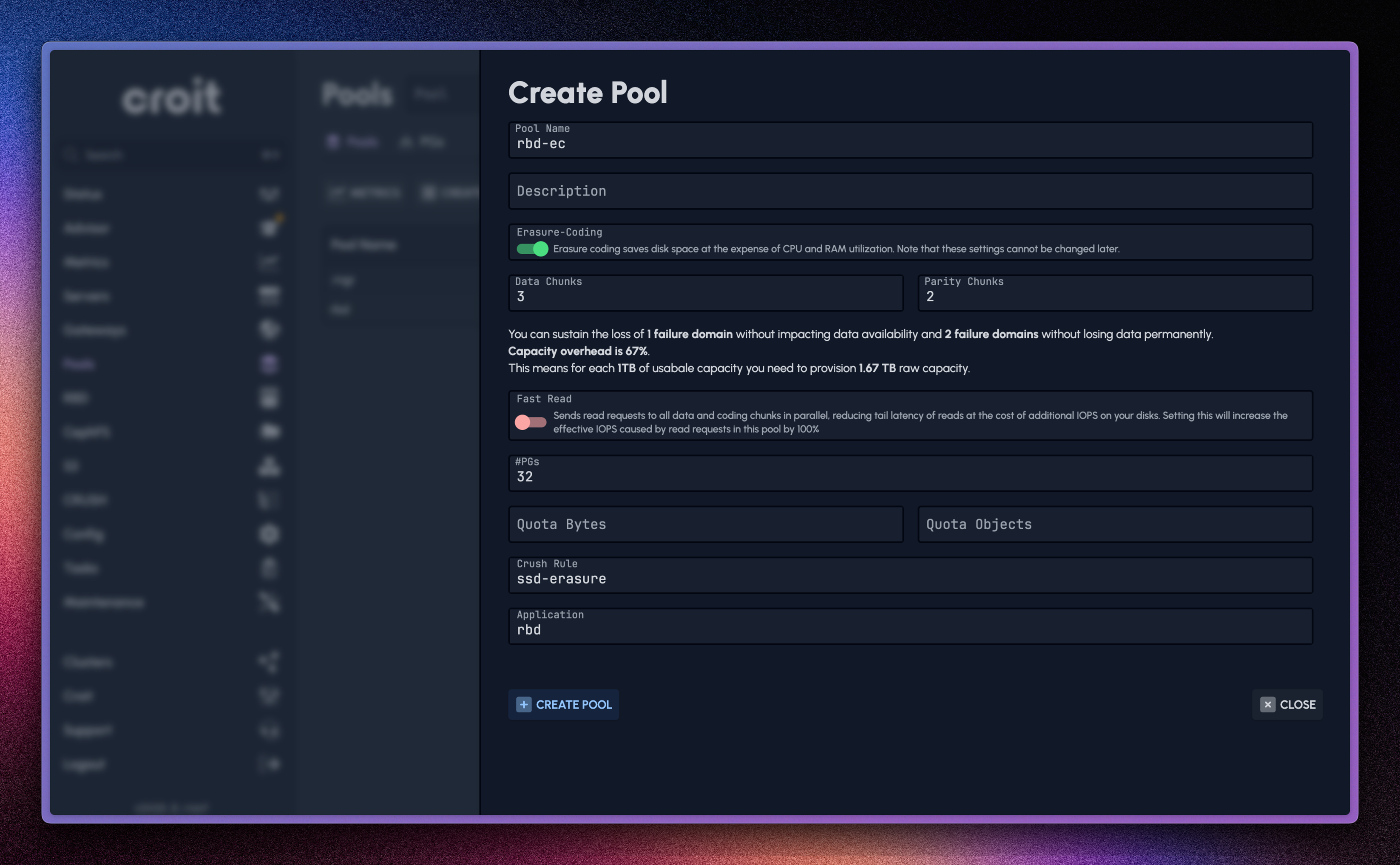Click the CLOSE button
The width and height of the screenshot is (1400, 865).
[1288, 704]
